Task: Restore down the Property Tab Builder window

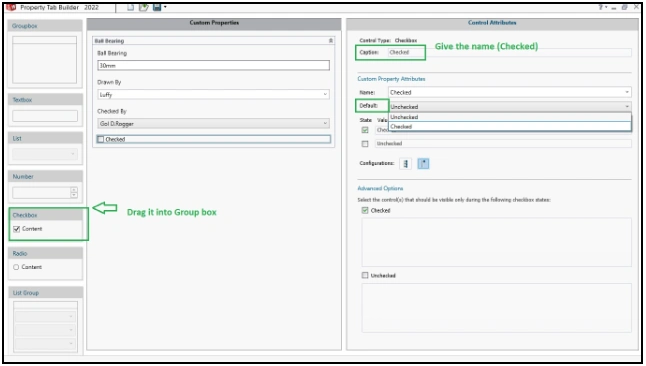Action: click(x=625, y=7)
